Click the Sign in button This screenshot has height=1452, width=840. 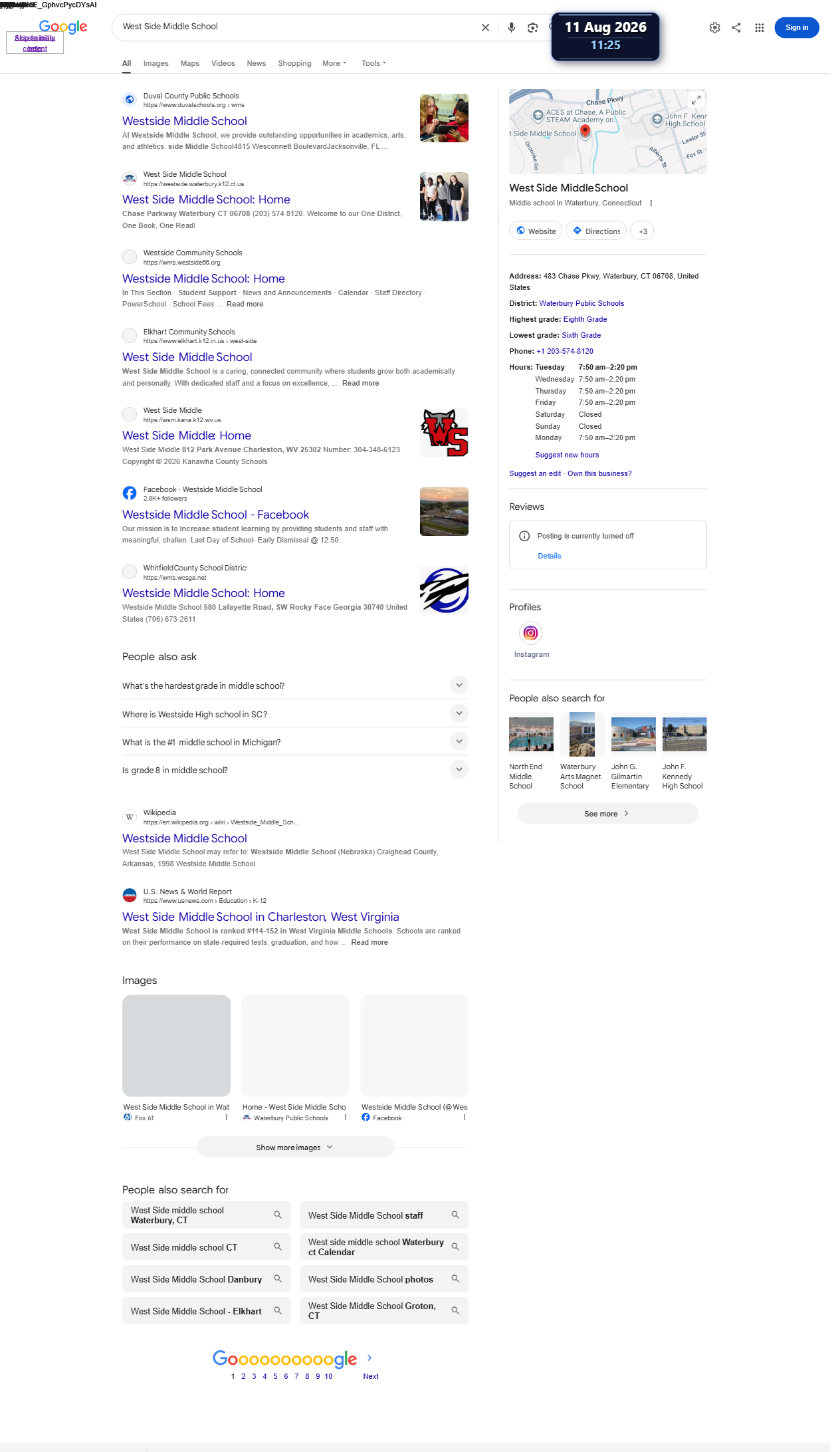pos(796,27)
